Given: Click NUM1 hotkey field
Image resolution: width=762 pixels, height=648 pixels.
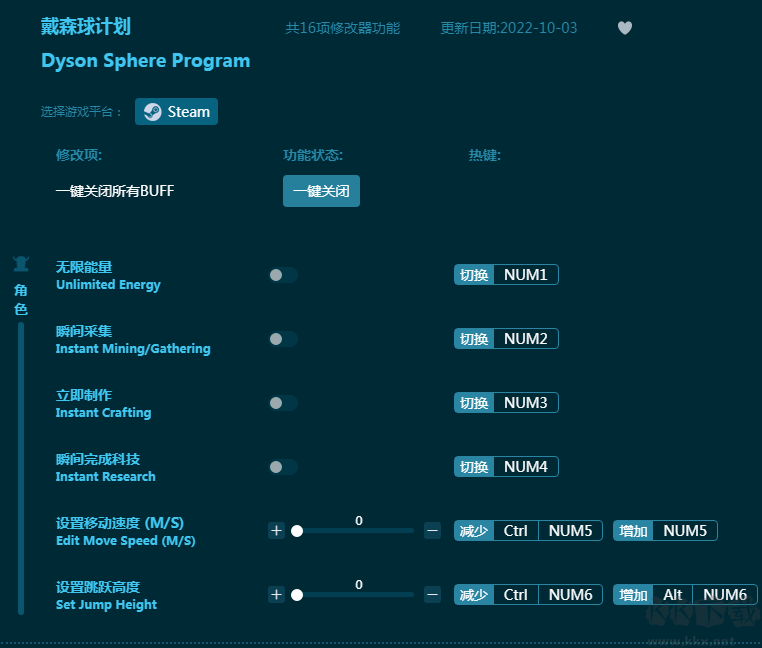Looking at the screenshot, I should pyautogui.click(x=526, y=275).
